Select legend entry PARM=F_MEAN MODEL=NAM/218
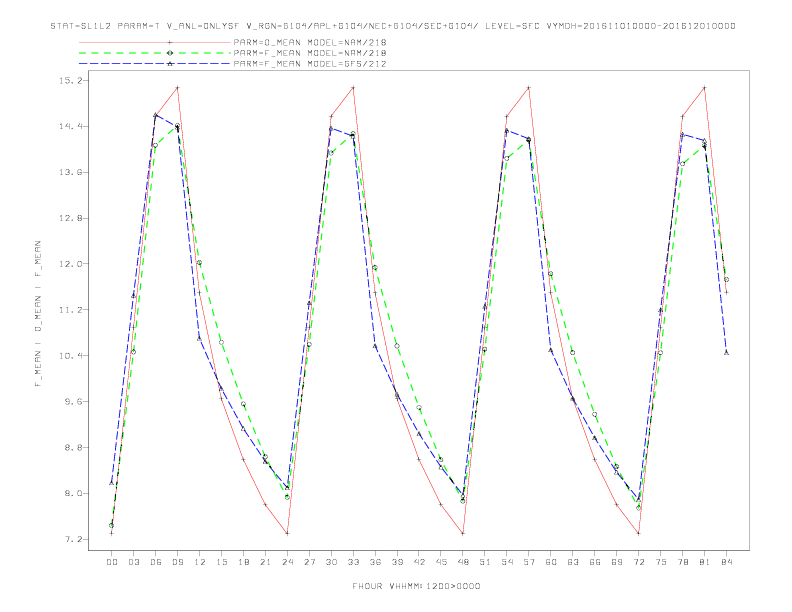 pyautogui.click(x=310, y=53)
